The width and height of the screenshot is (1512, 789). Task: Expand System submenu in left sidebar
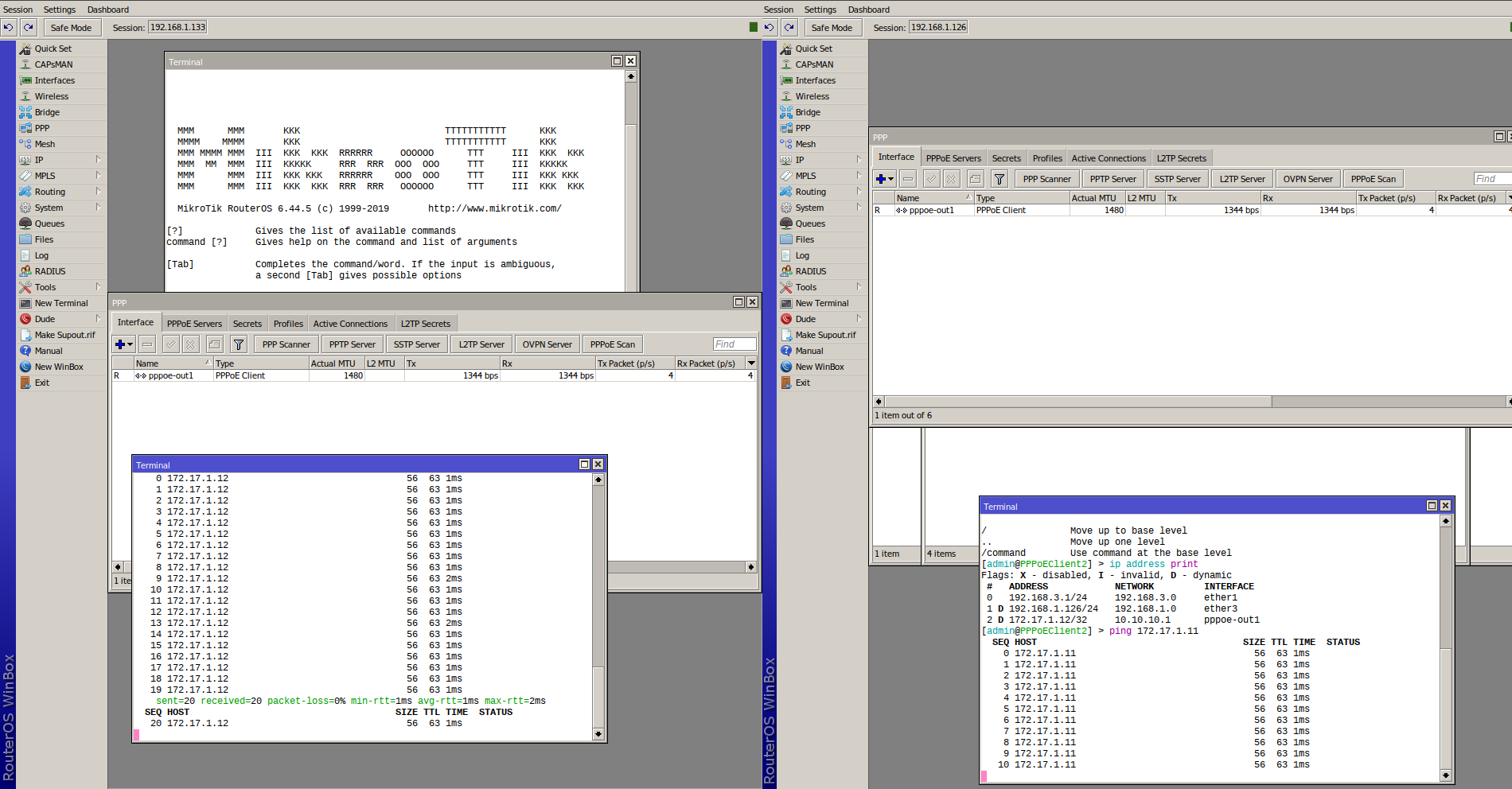(x=98, y=208)
